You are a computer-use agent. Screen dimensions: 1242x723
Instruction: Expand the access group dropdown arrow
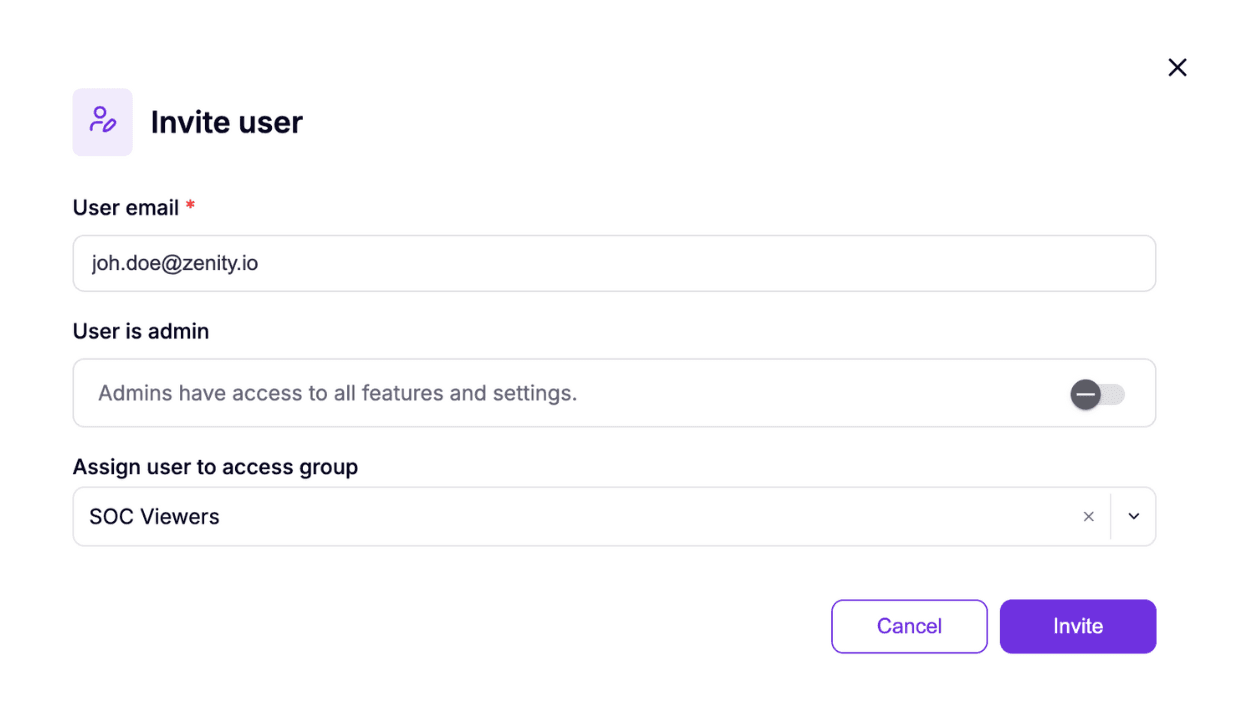click(1134, 517)
